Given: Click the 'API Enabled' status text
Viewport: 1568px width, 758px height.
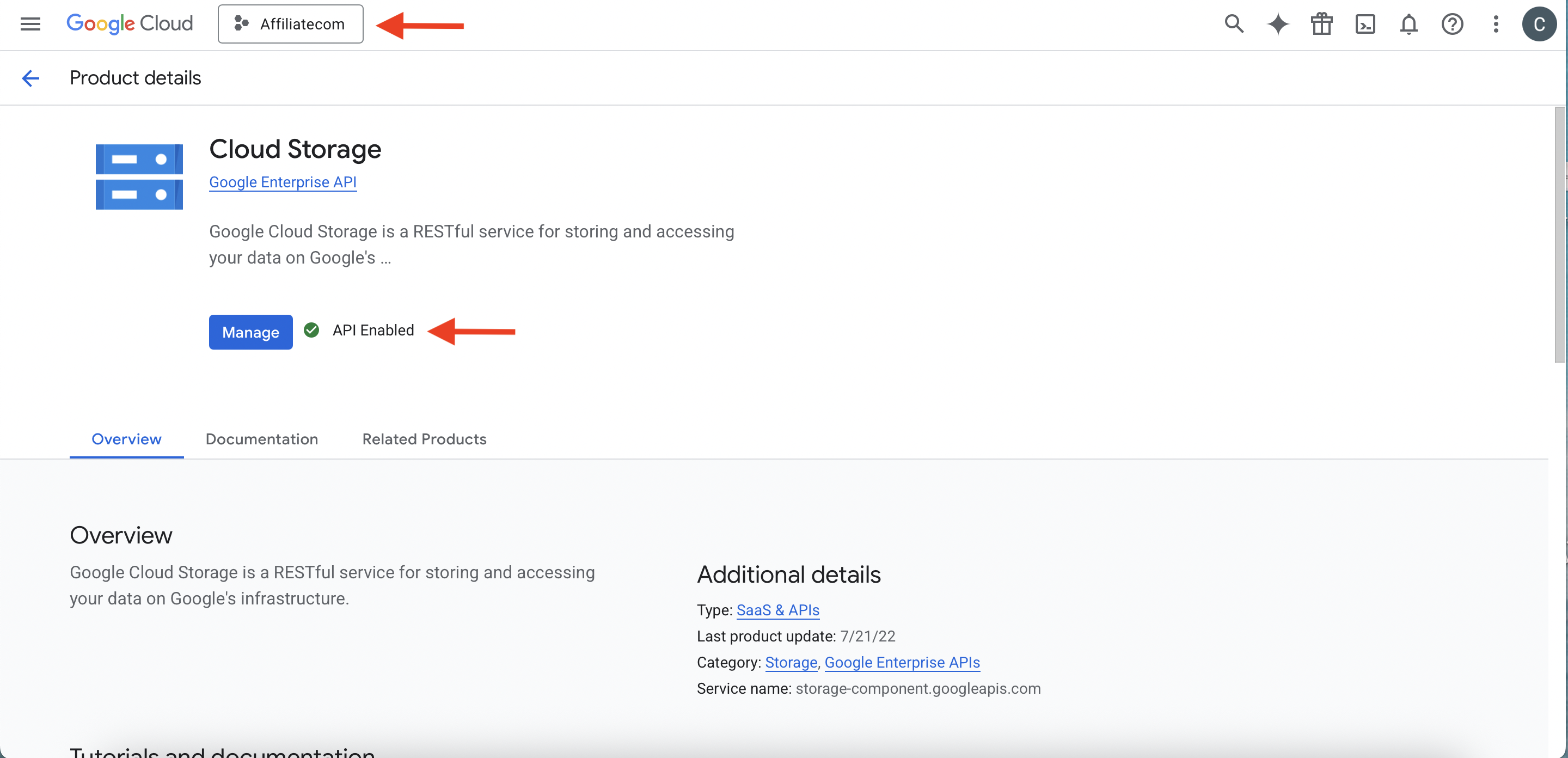Looking at the screenshot, I should [x=373, y=330].
